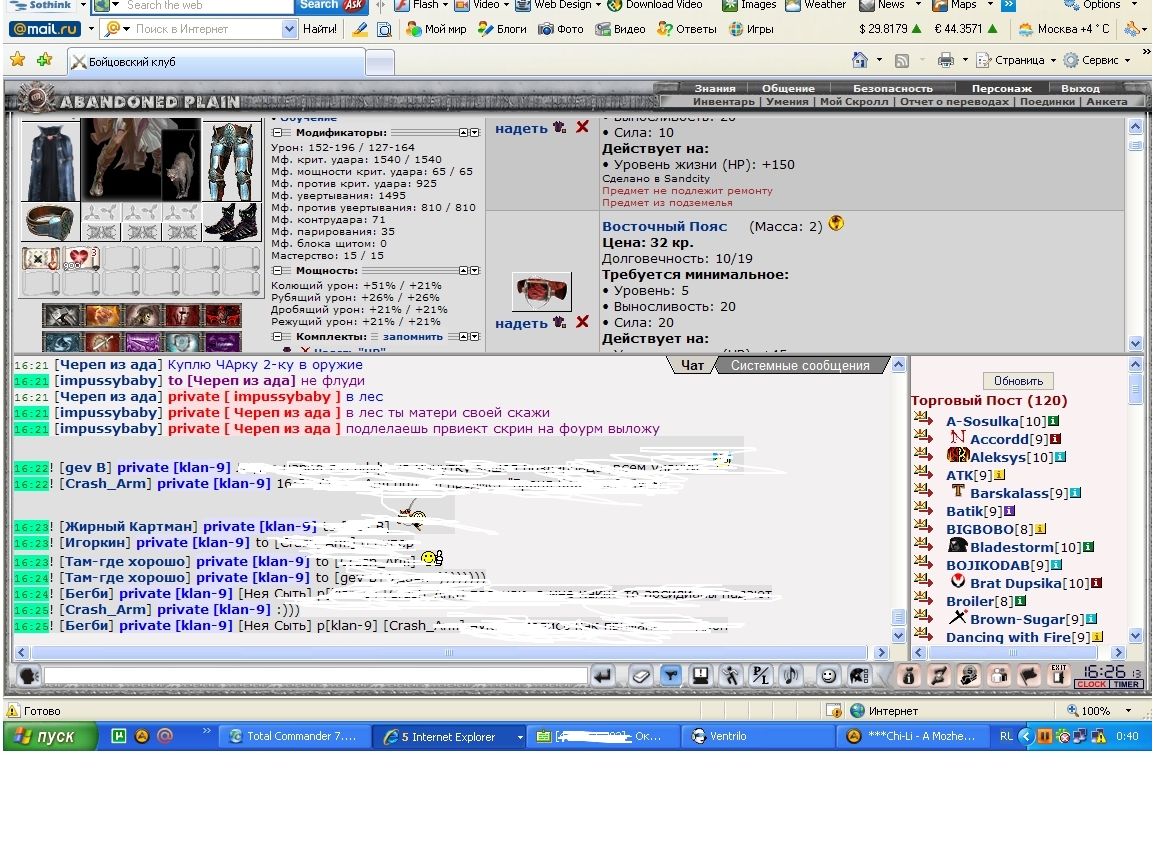Go to the Умения submenu item
Screen dimensions: 1152x864
coord(787,101)
